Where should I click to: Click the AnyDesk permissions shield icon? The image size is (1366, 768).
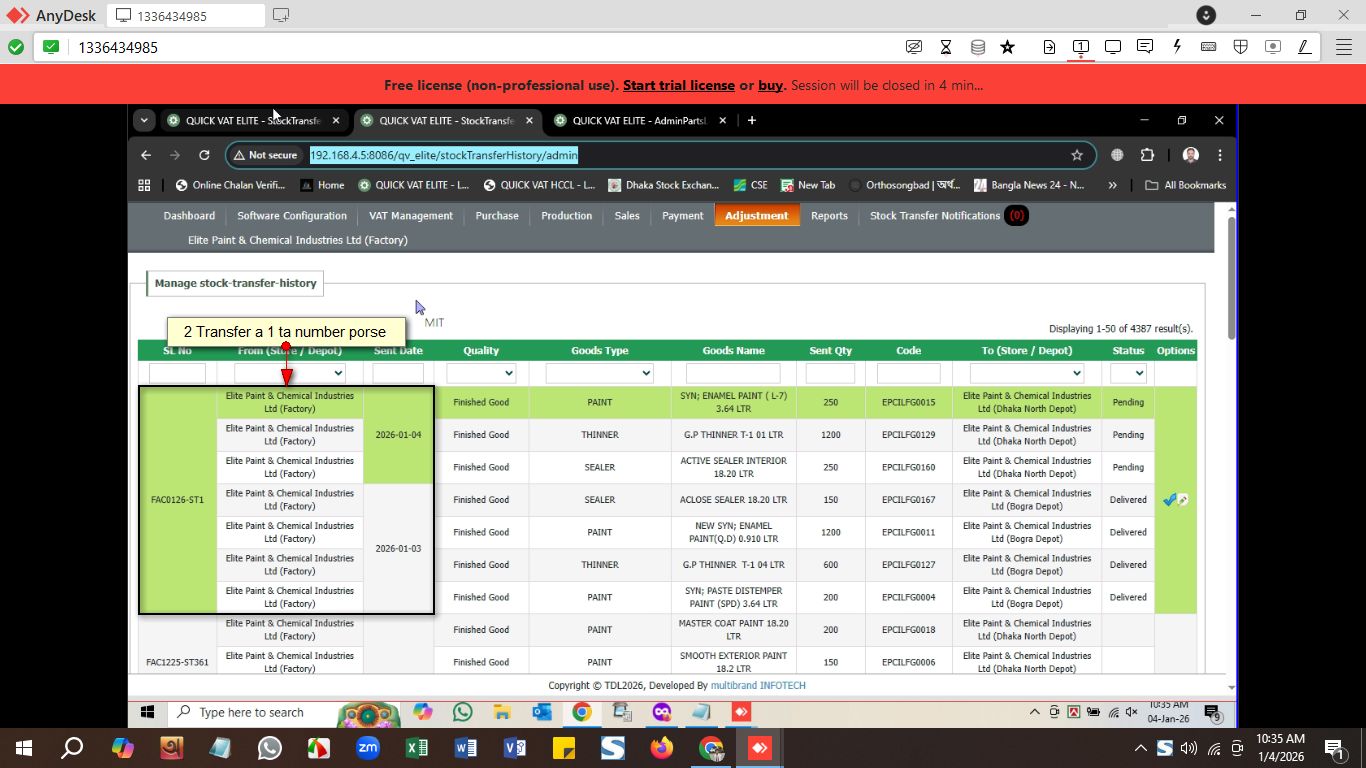click(1240, 47)
